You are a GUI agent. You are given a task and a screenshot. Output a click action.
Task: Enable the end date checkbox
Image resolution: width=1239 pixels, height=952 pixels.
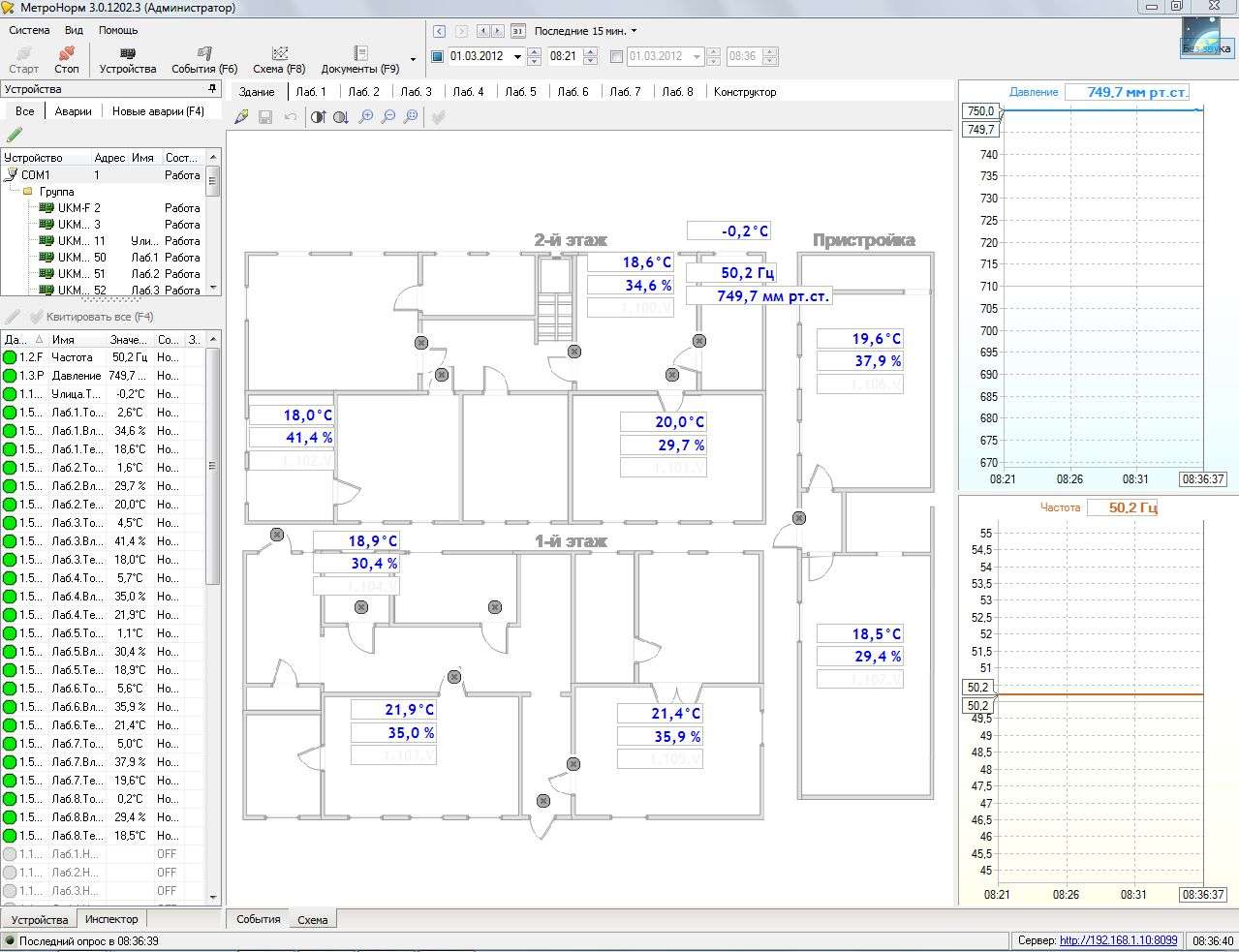[x=617, y=56]
